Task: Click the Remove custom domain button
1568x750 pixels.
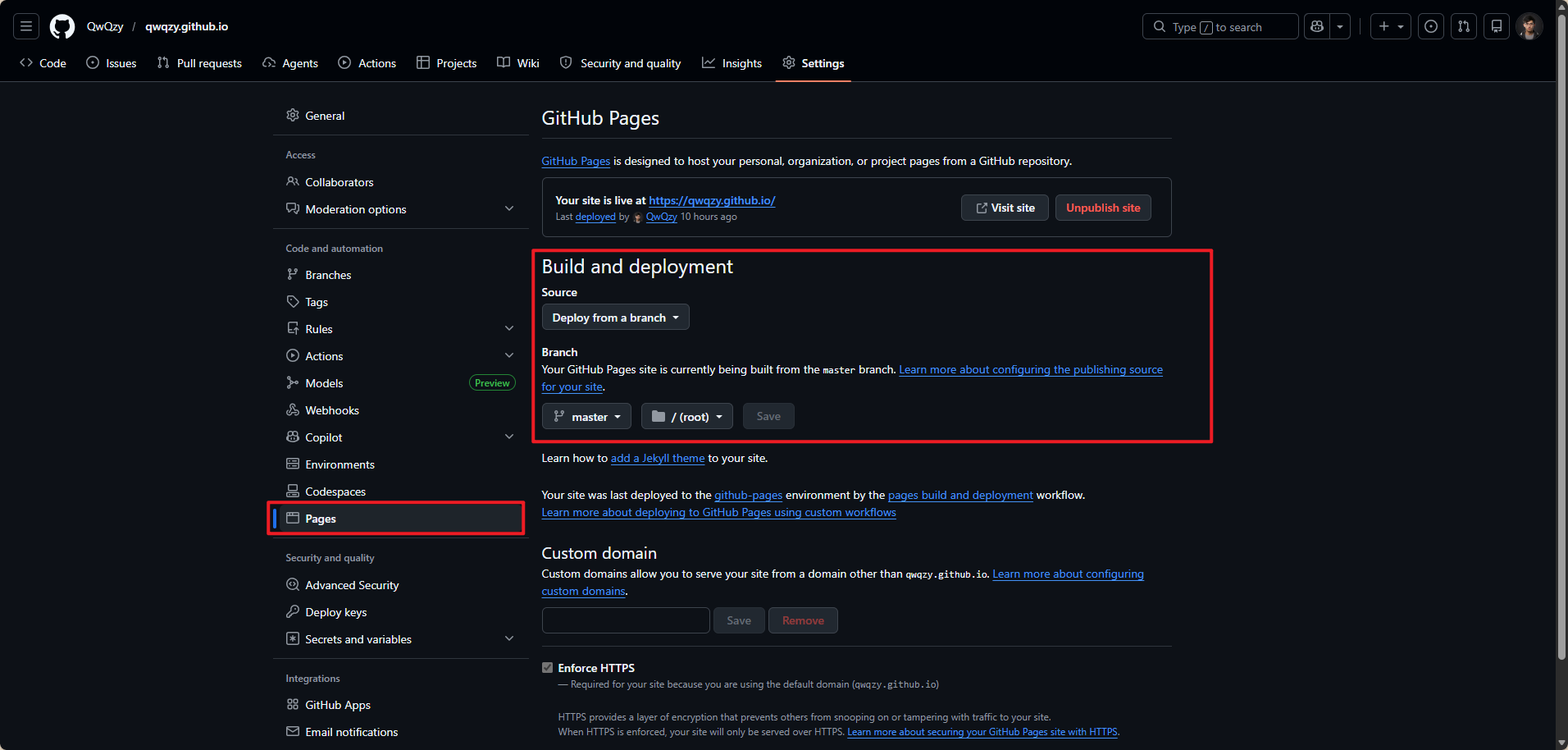Action: click(x=803, y=620)
